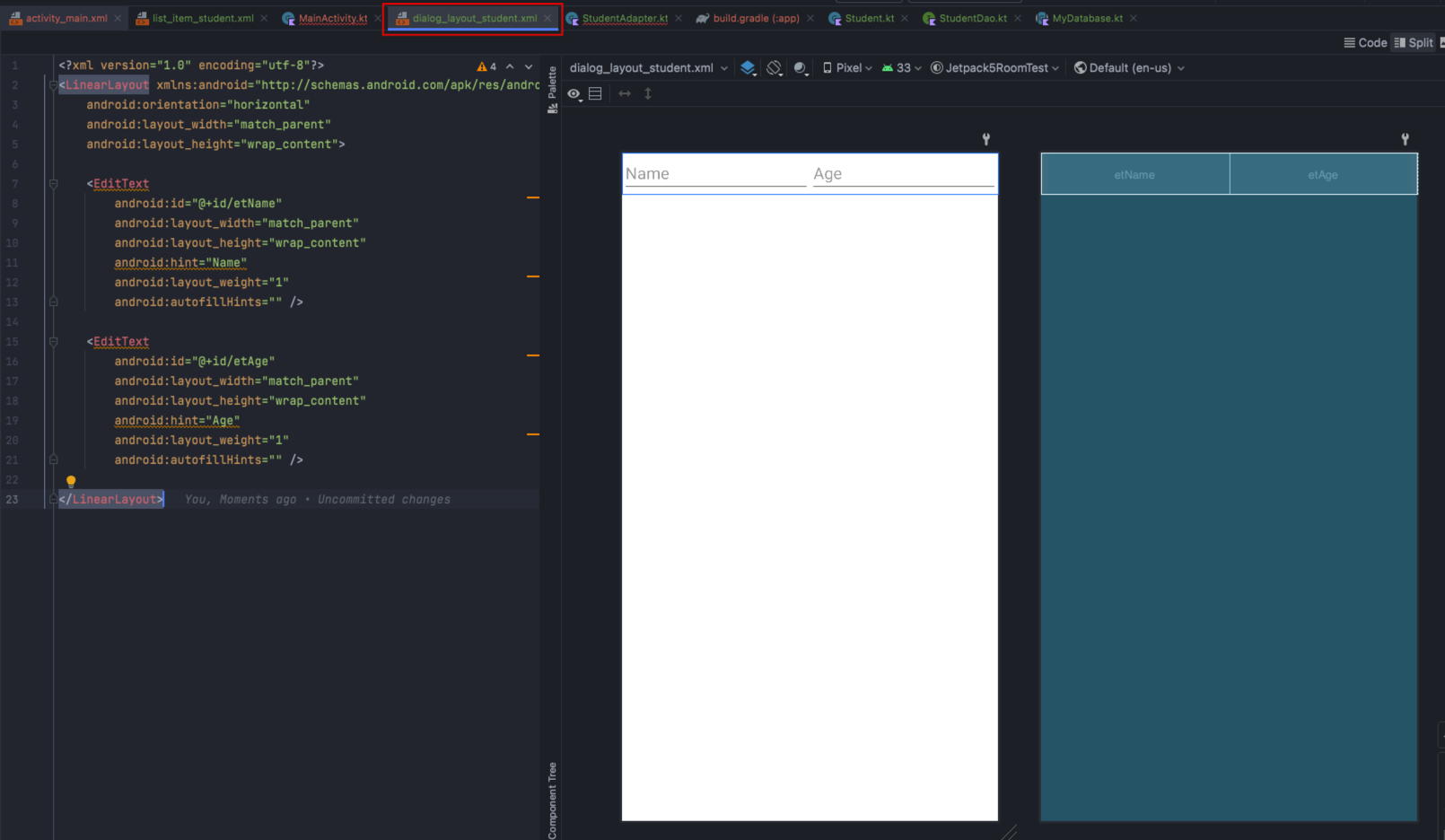Open the design surface layers selector

[x=748, y=68]
